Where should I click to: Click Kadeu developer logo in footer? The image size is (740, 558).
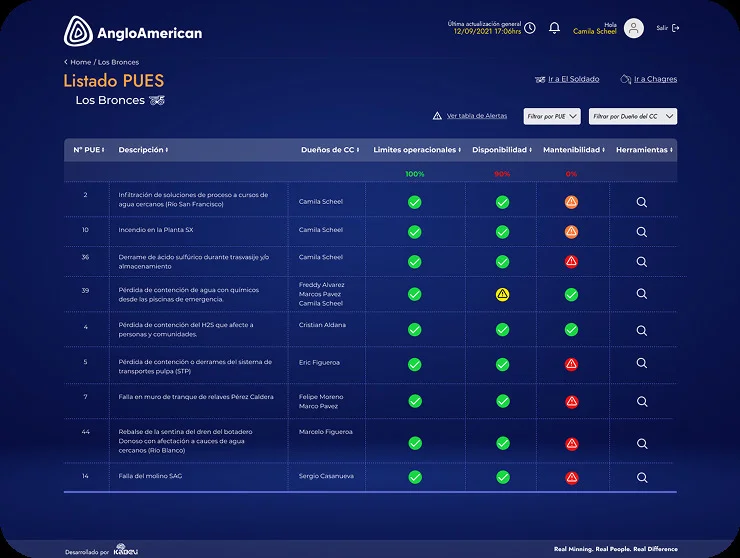(126, 550)
